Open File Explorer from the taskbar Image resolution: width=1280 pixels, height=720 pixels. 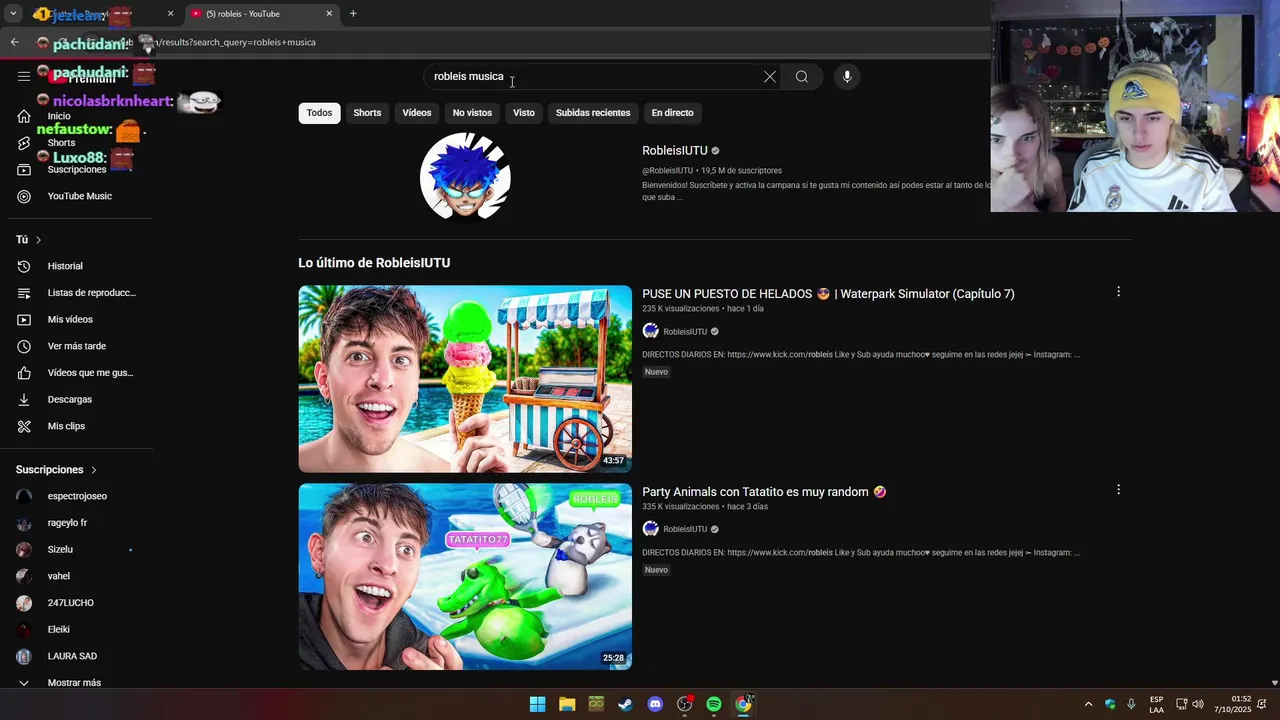567,704
